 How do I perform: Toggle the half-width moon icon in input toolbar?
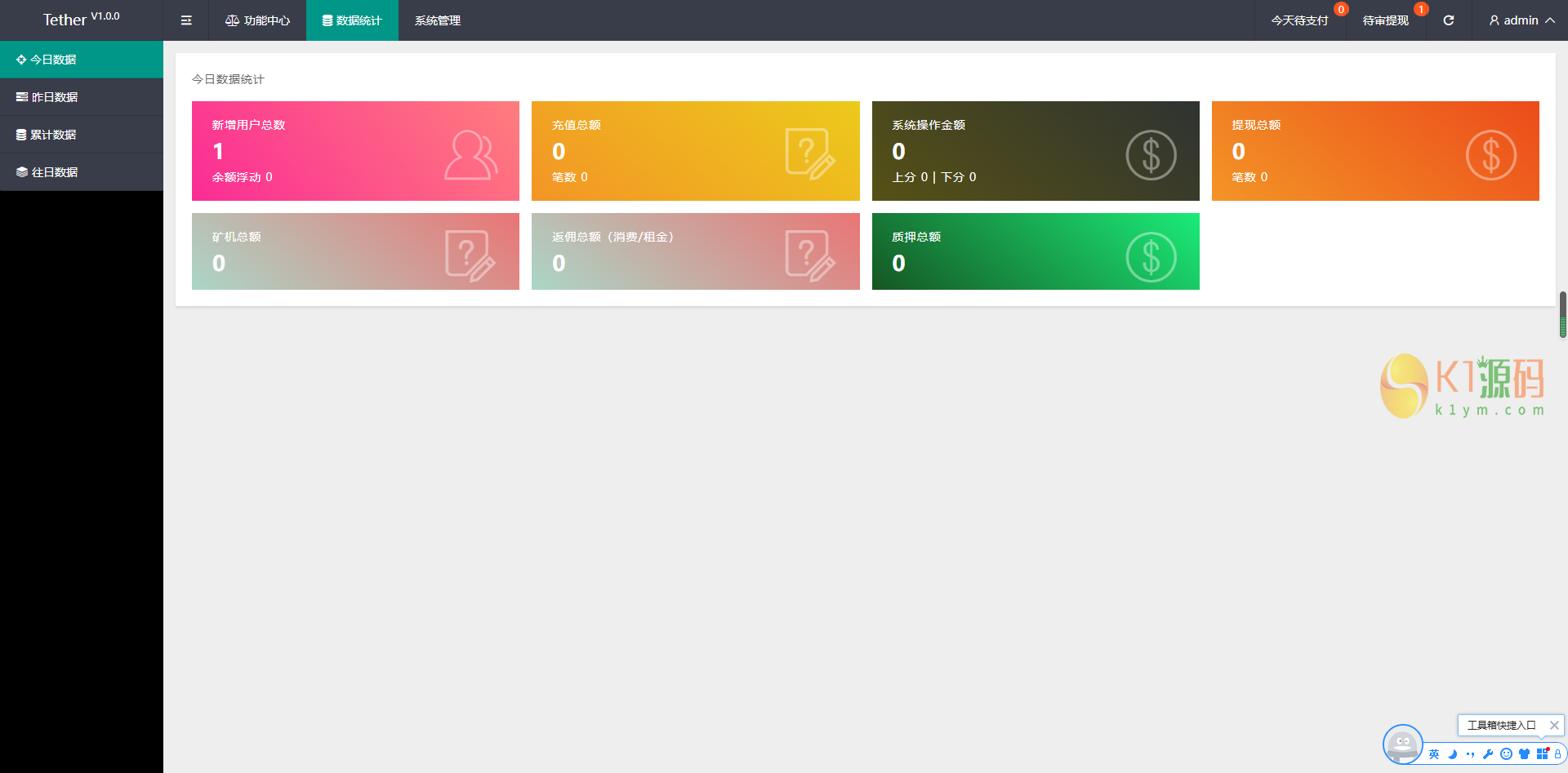click(x=1452, y=754)
